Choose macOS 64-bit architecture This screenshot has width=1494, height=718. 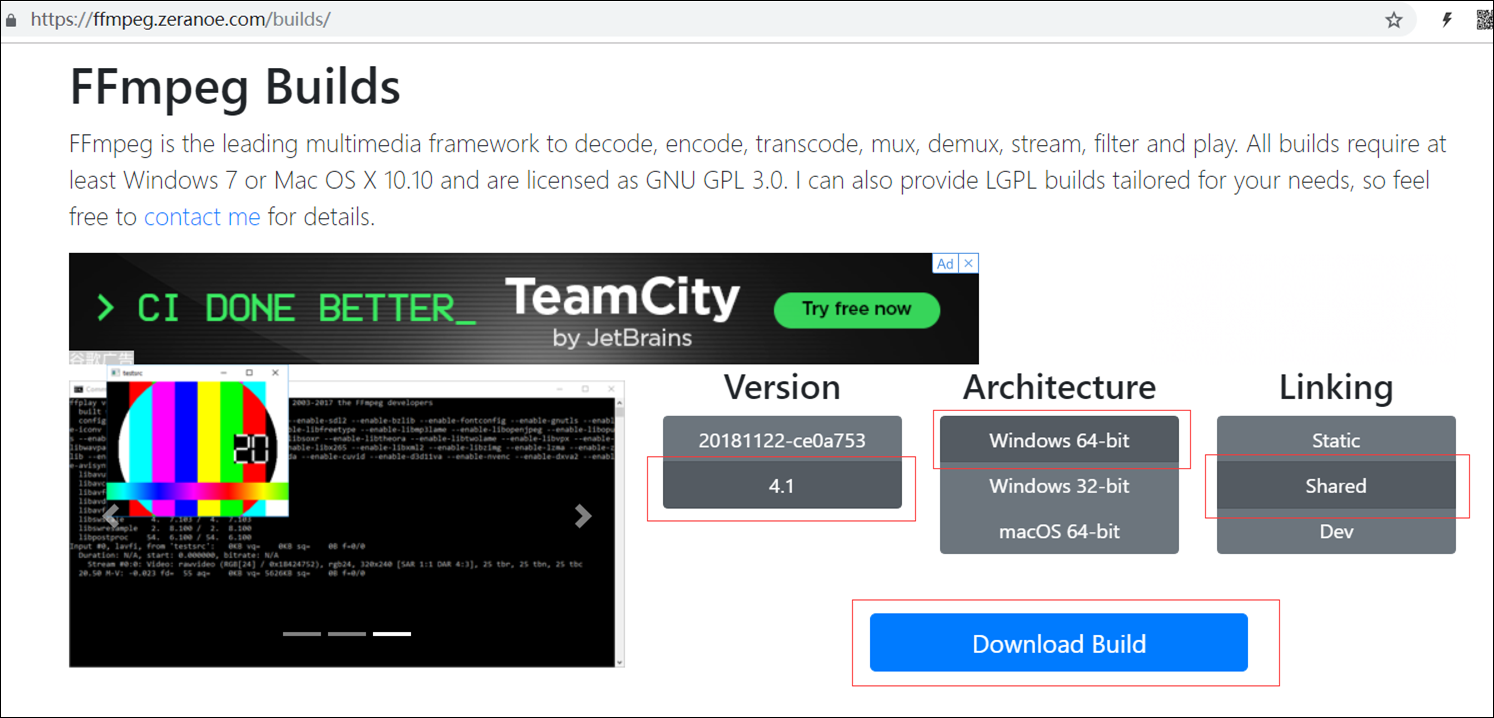click(1059, 531)
